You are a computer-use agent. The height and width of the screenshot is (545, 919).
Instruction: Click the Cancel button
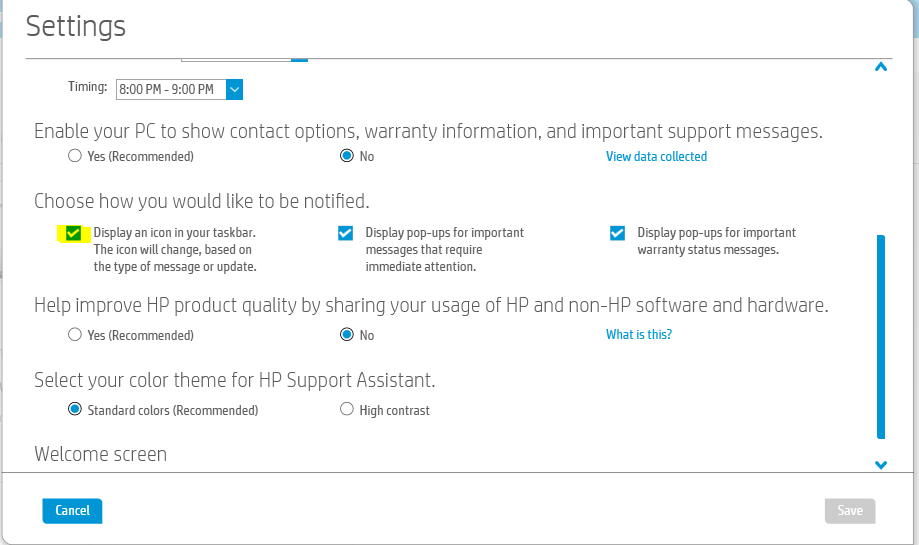click(72, 510)
